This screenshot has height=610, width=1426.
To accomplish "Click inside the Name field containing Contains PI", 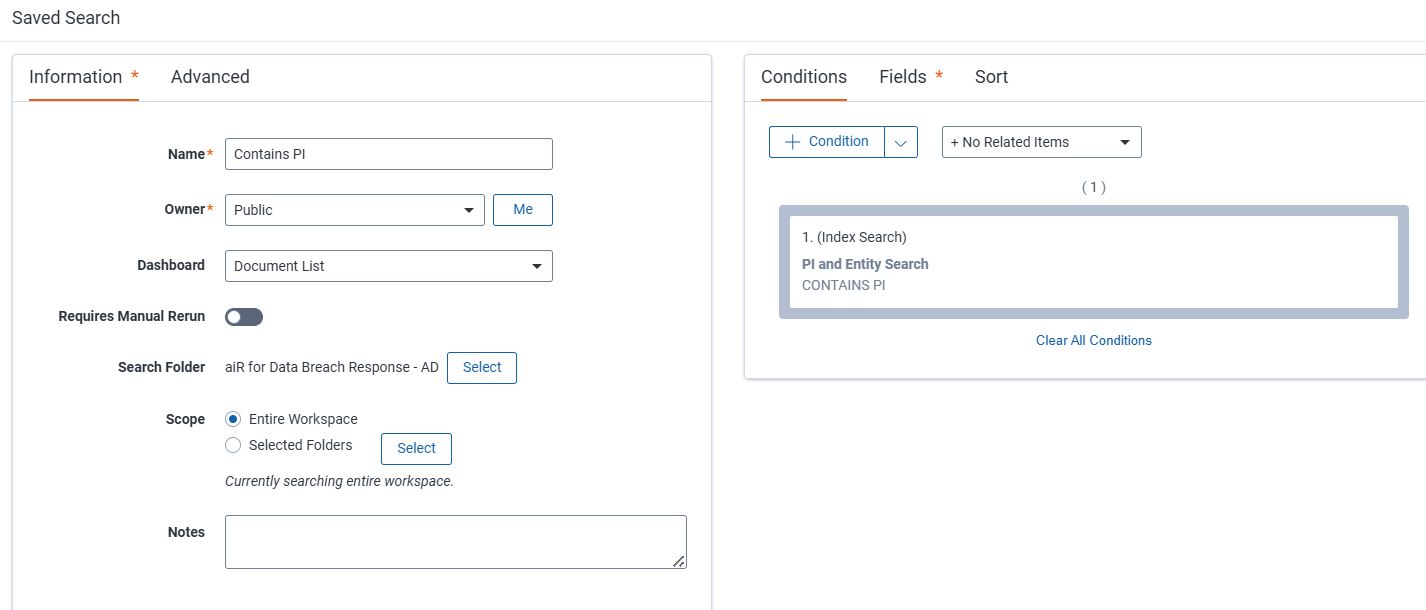I will click(x=388, y=154).
